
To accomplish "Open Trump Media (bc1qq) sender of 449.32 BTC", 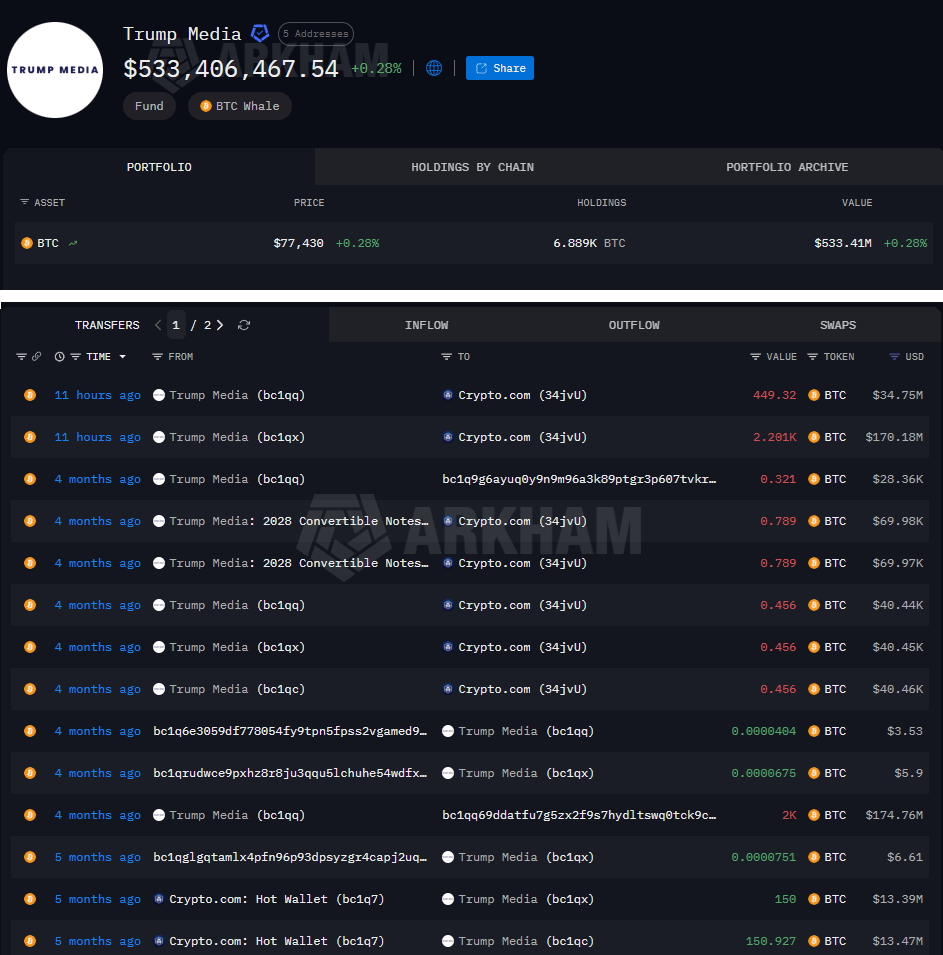I will [x=237, y=395].
